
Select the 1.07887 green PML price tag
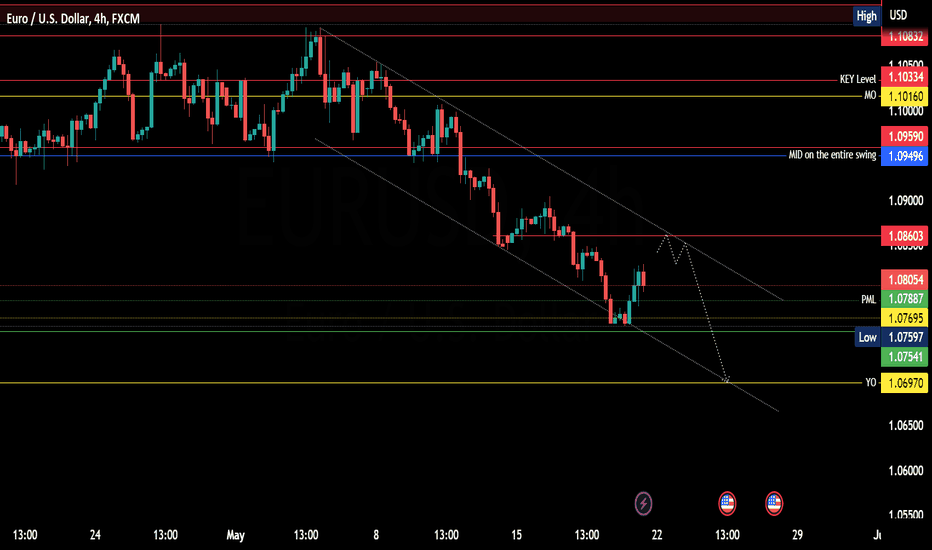(904, 298)
